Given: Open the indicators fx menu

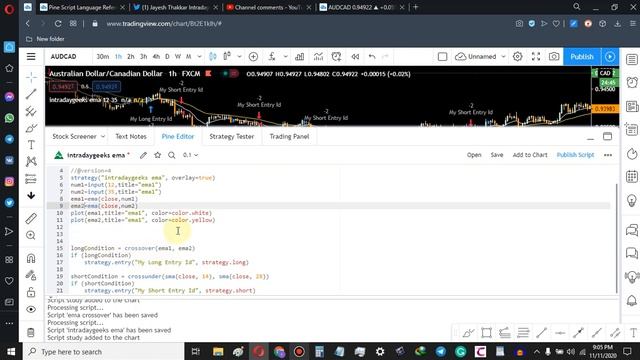Looking at the screenshot, I should click(272, 57).
